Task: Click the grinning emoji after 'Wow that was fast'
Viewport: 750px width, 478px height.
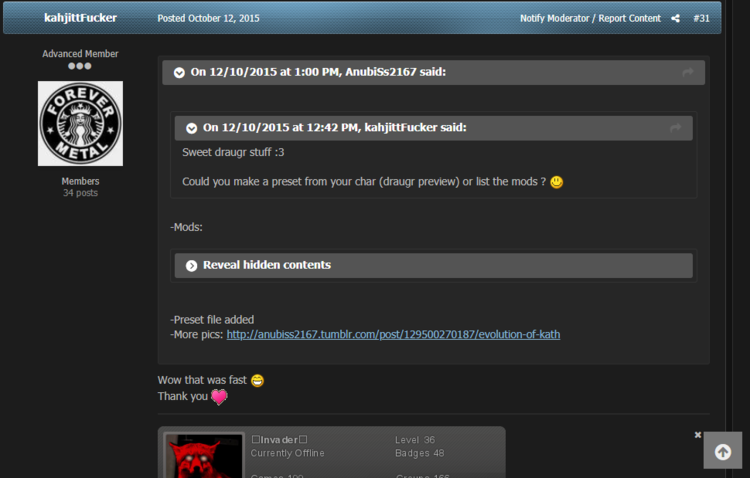Action: (x=257, y=380)
